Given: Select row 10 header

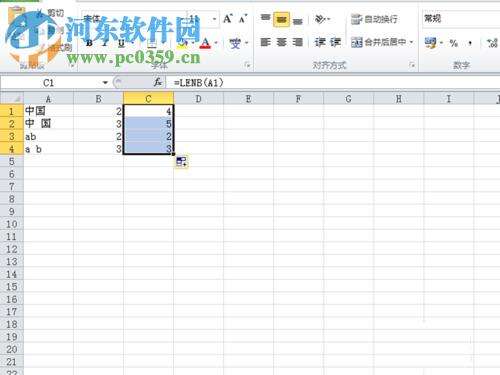Looking at the screenshot, I should (12, 224).
